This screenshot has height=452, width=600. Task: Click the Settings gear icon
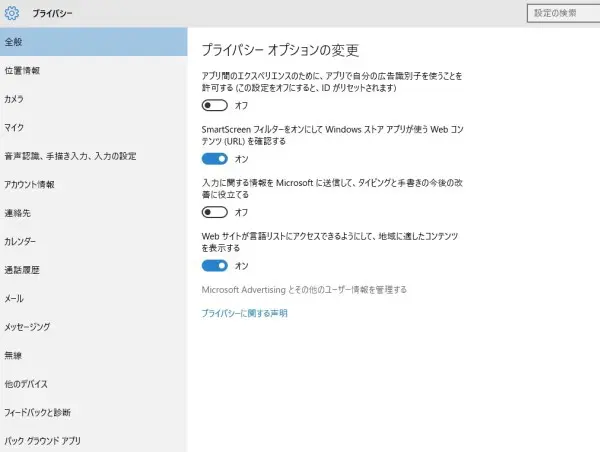[x=11, y=13]
